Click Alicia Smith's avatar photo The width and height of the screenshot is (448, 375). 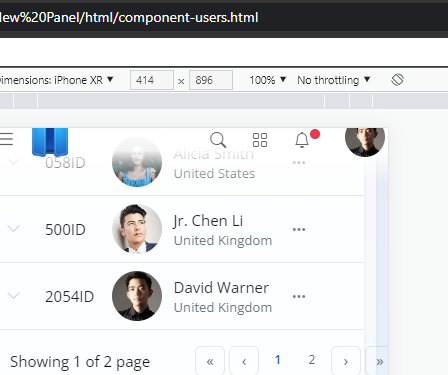(x=137, y=162)
